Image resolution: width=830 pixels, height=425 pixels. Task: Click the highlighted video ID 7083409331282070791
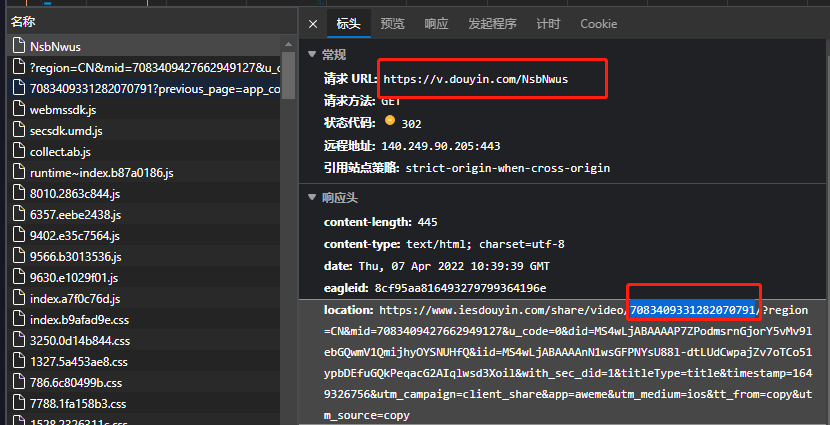pos(693,311)
